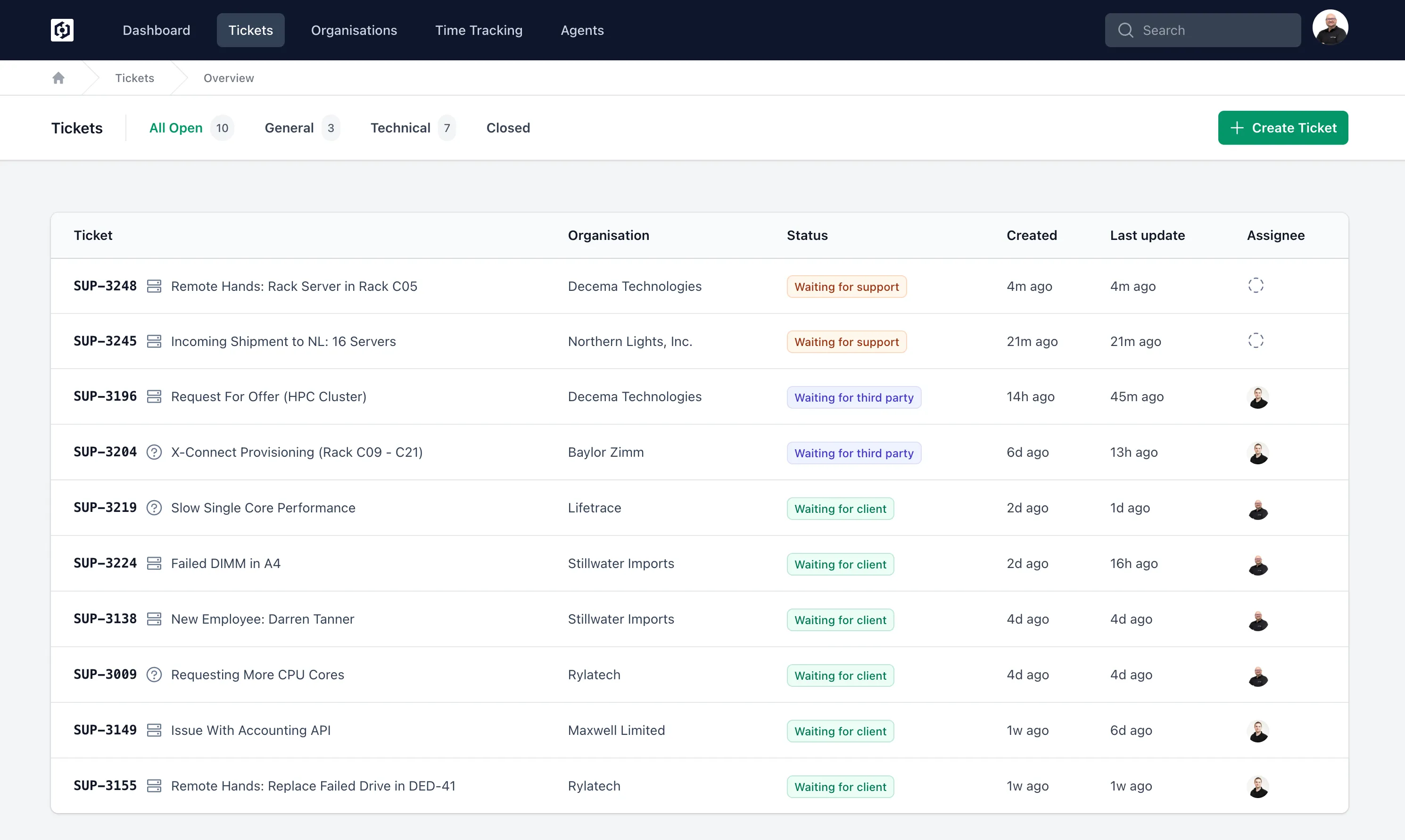Click the question mark icon on Requesting More CPU Cores

click(154, 674)
